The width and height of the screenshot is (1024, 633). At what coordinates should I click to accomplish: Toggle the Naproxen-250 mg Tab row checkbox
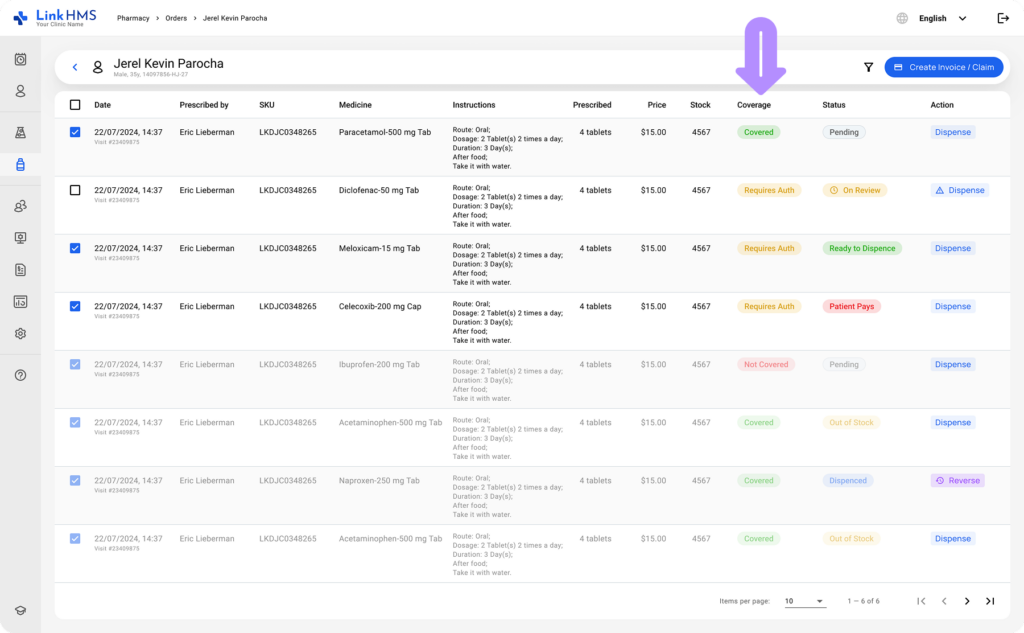[x=75, y=481]
